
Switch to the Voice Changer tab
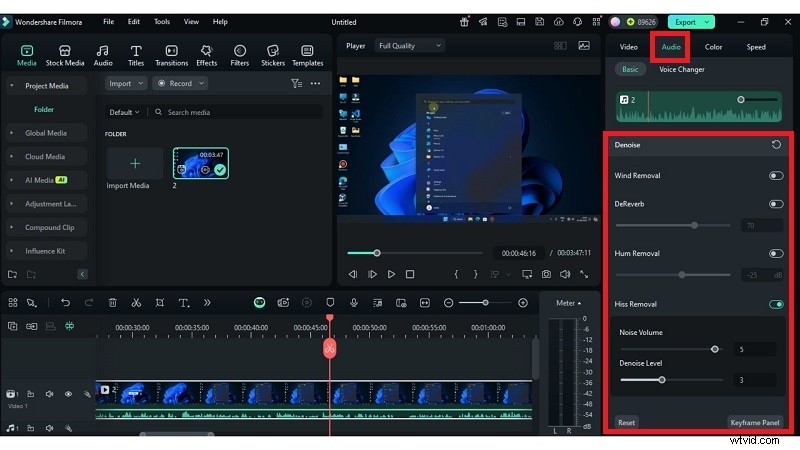pos(681,70)
